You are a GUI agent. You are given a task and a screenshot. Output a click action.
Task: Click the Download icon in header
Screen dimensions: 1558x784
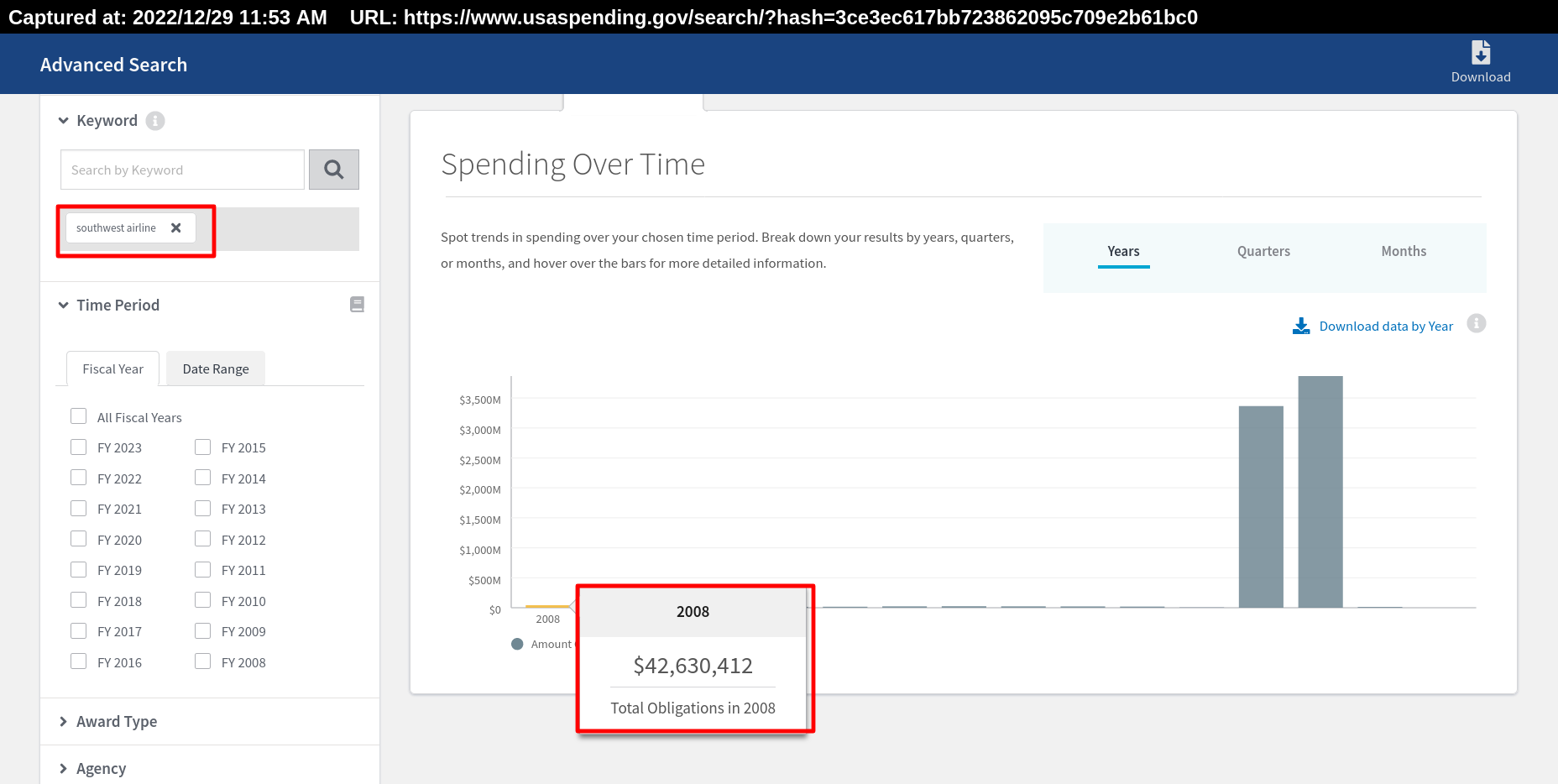click(x=1481, y=53)
